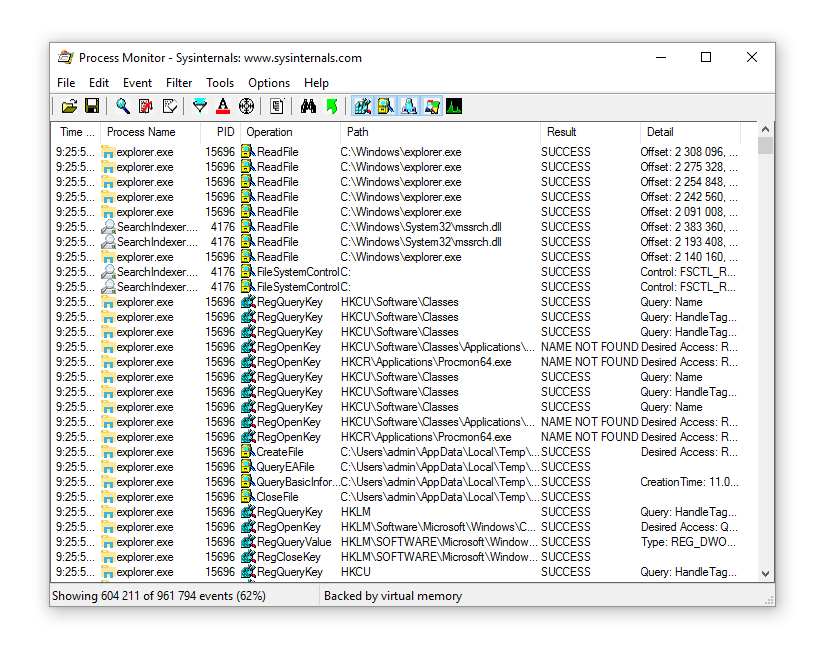Click the Clear display toolbar icon

coord(170,107)
